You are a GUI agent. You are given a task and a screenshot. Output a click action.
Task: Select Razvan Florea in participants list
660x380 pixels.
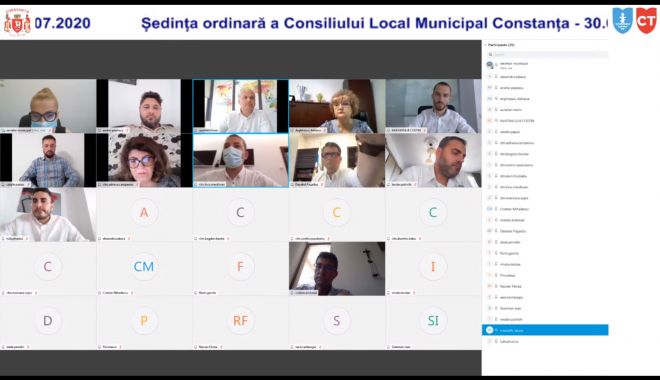[x=511, y=286]
